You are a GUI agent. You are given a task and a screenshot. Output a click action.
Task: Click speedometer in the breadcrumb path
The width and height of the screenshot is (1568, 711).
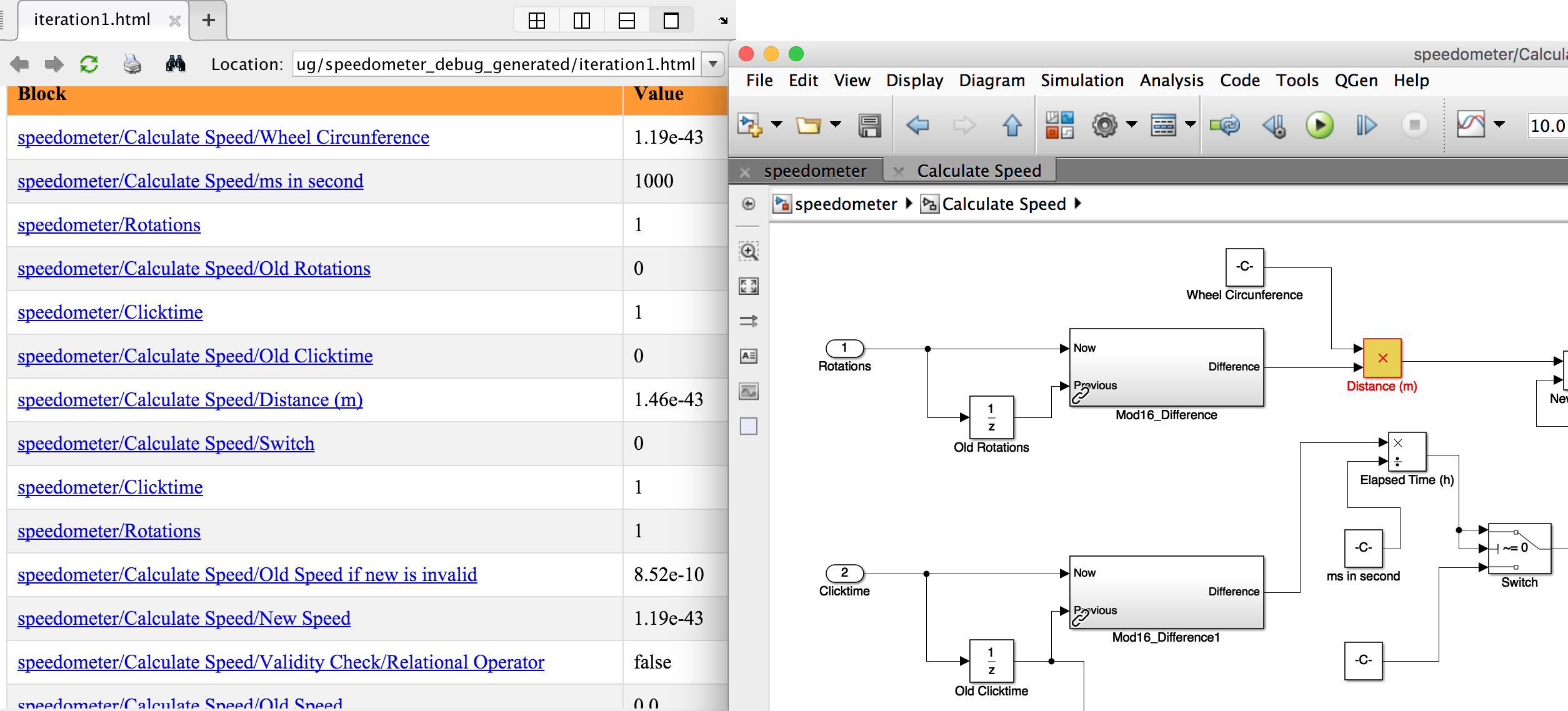click(x=846, y=204)
